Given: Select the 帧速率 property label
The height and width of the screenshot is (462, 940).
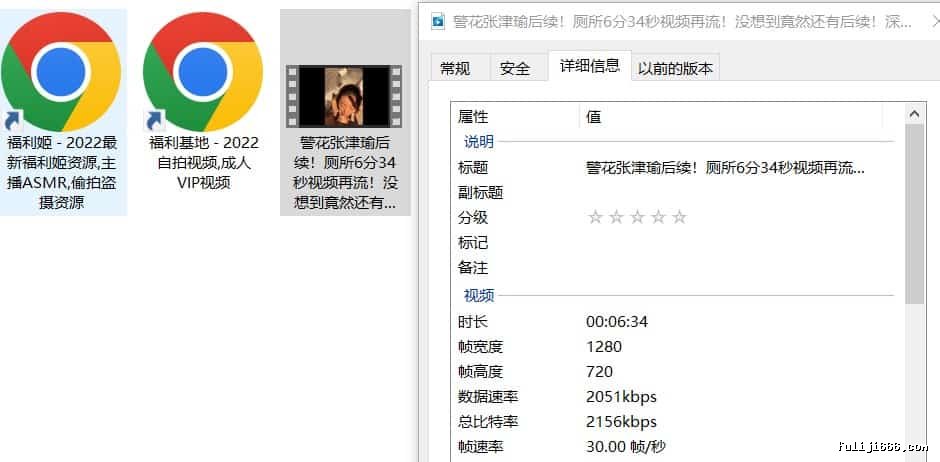Looking at the screenshot, I should tap(480, 446).
